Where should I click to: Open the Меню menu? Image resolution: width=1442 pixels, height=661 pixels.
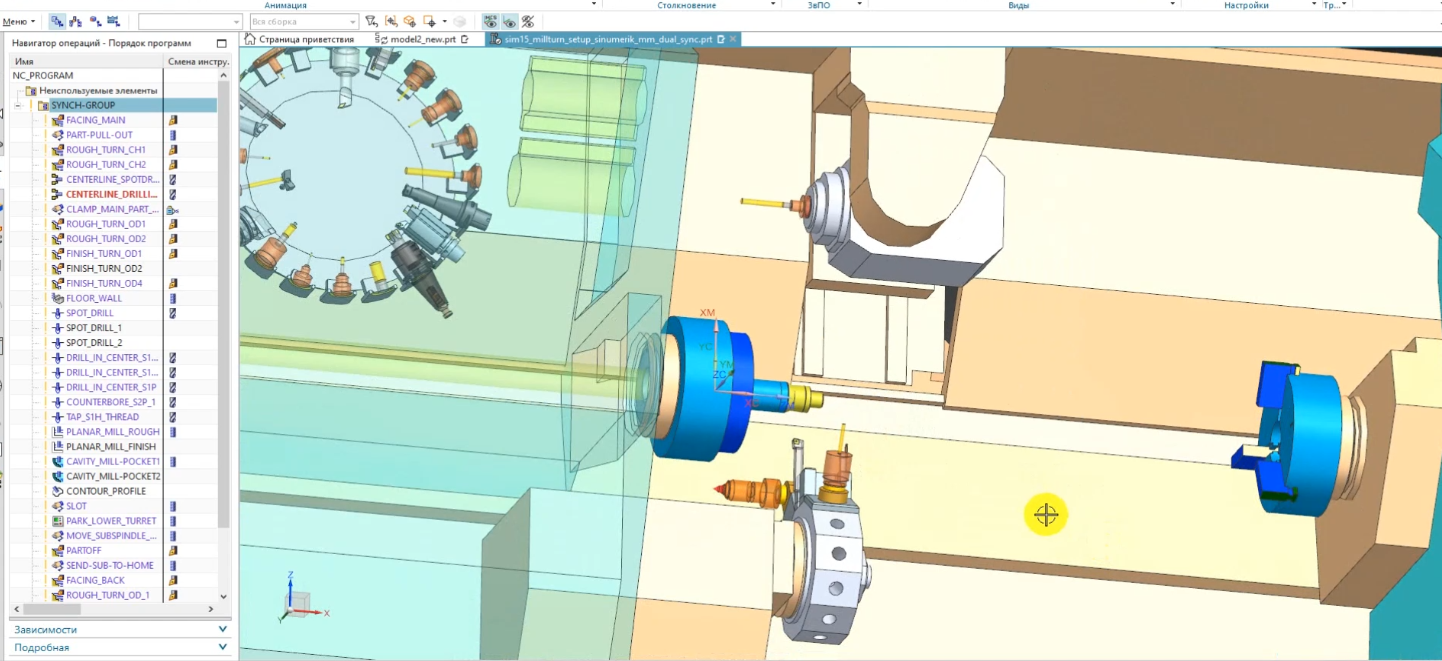point(19,21)
